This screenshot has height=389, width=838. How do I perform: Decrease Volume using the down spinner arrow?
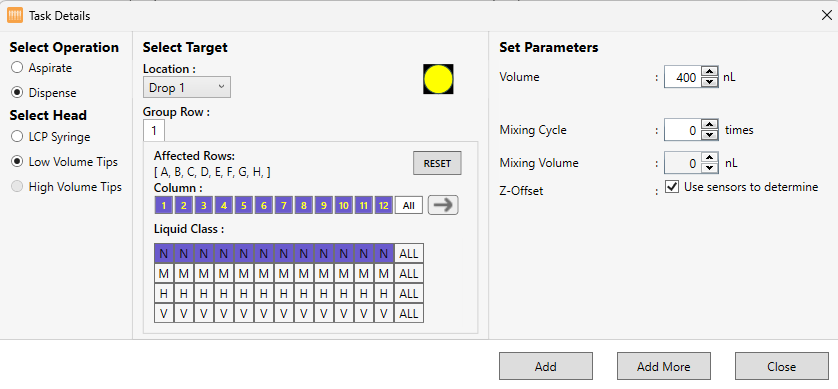(709, 82)
